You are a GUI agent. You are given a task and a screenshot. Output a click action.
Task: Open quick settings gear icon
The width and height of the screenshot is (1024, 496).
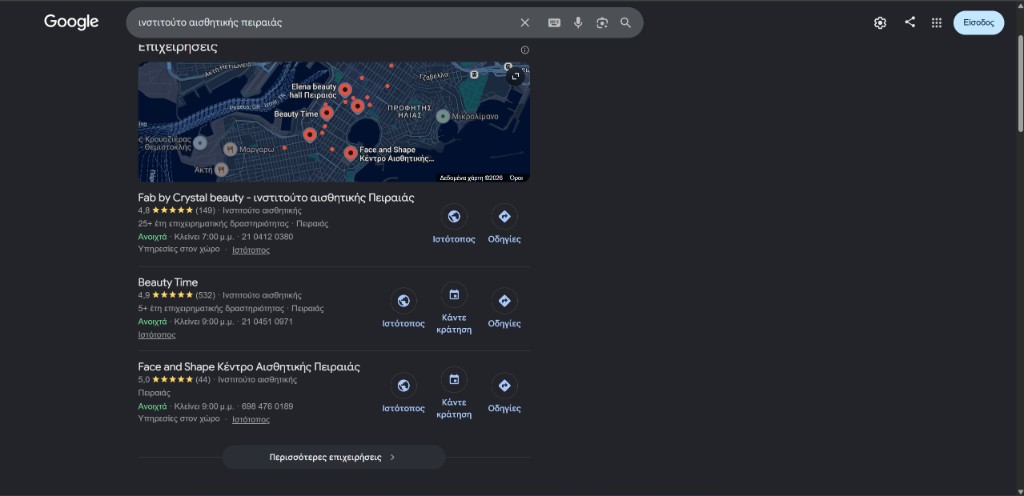tap(880, 23)
